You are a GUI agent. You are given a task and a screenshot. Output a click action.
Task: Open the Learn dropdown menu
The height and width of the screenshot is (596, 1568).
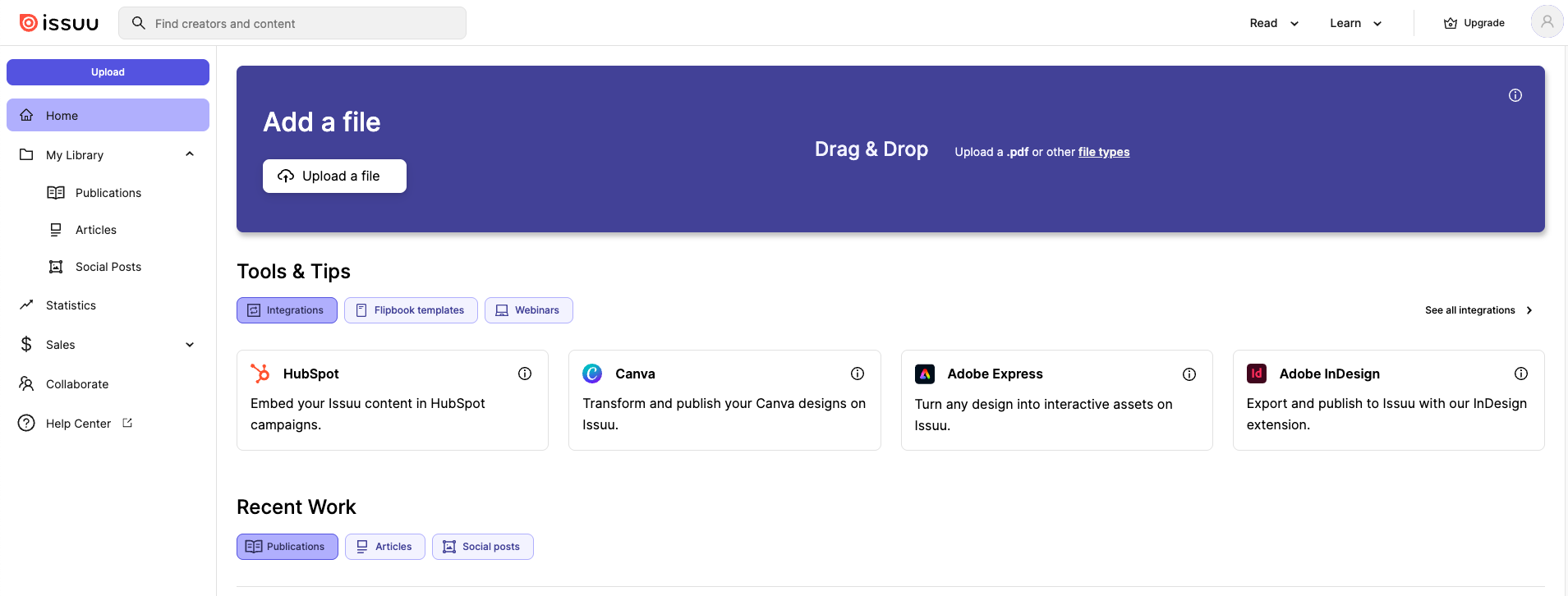1356,23
